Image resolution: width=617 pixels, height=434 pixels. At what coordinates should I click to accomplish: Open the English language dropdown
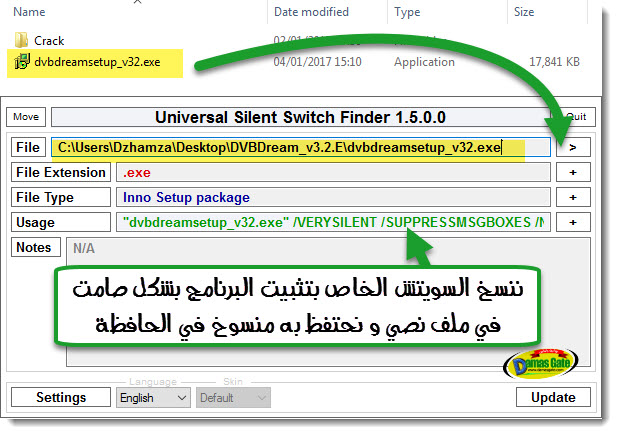coord(153,398)
